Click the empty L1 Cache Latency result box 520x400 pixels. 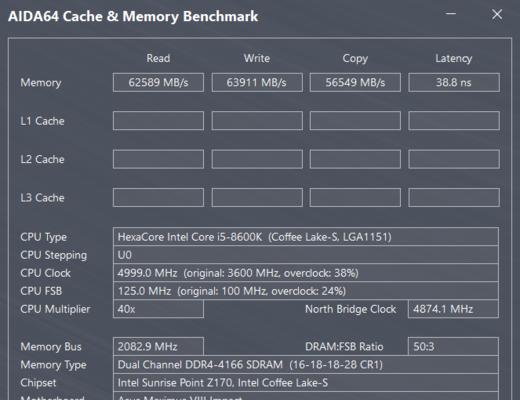(454, 121)
